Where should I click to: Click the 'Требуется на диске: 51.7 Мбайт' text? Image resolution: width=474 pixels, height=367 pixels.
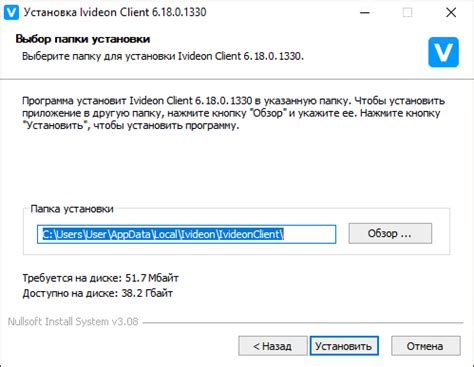click(100, 278)
